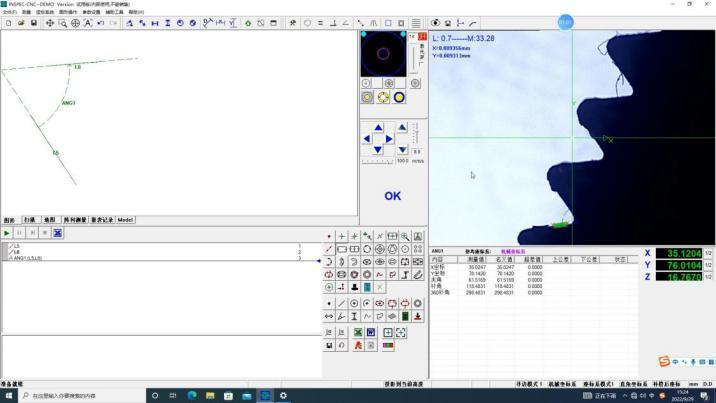The width and height of the screenshot is (716, 403).
Task: Open the second menu in the menu bar
Action: [x=25, y=12]
